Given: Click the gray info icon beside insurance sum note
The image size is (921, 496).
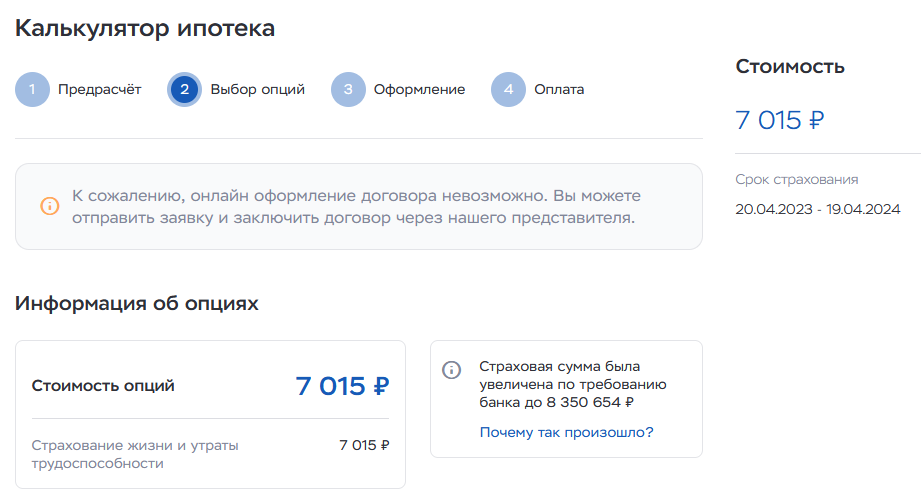Looking at the screenshot, I should (451, 370).
